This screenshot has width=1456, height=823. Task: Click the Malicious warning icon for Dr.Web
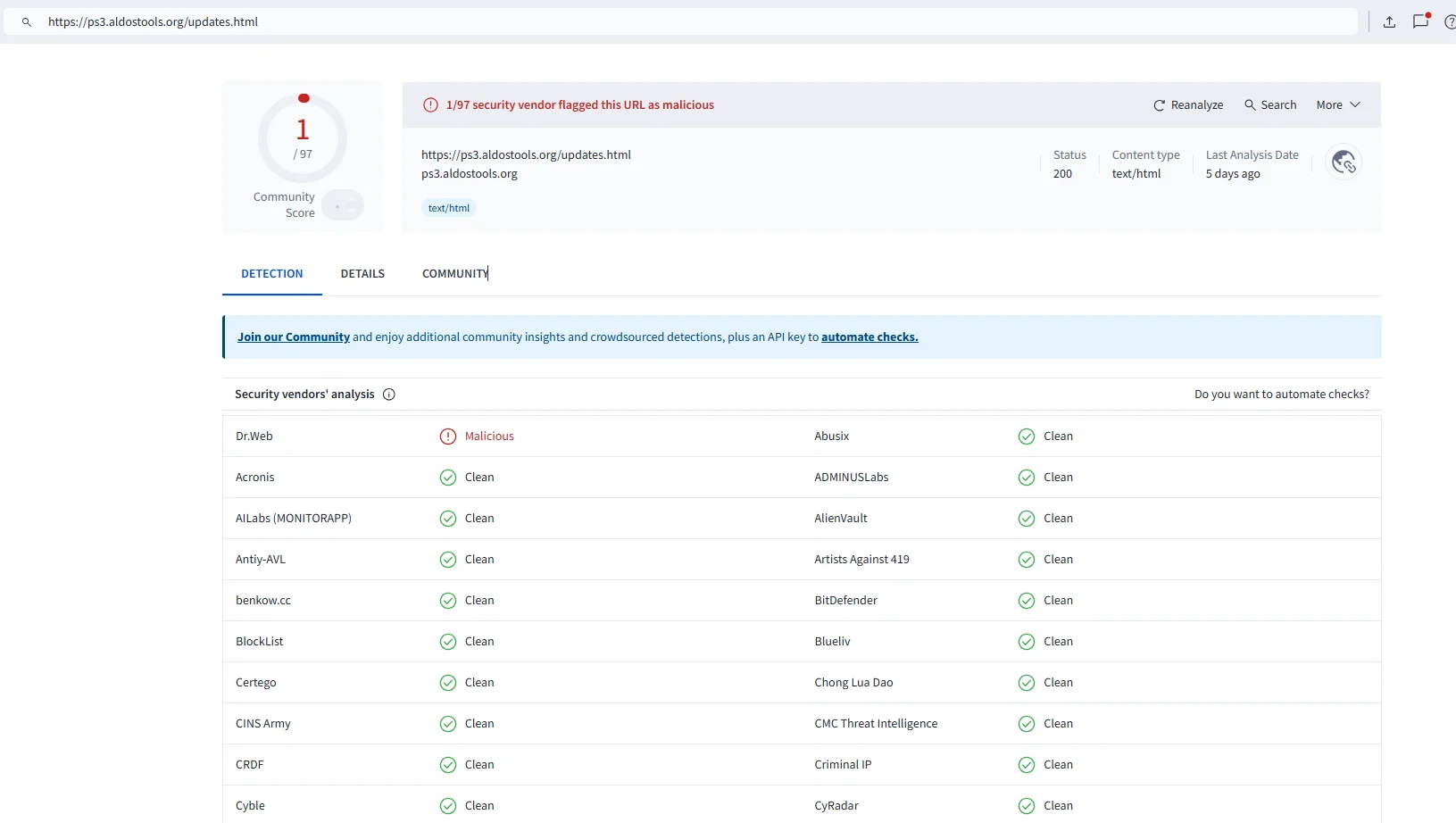point(448,436)
